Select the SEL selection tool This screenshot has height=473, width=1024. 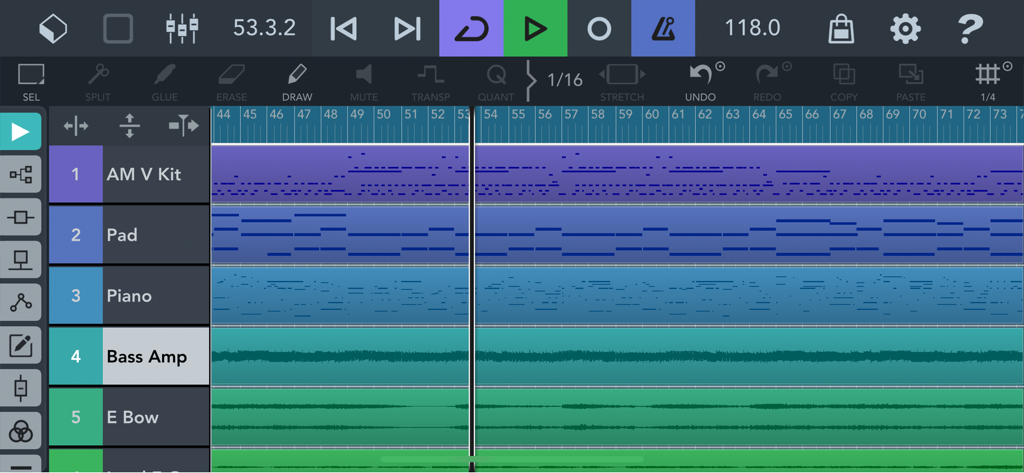click(x=31, y=82)
